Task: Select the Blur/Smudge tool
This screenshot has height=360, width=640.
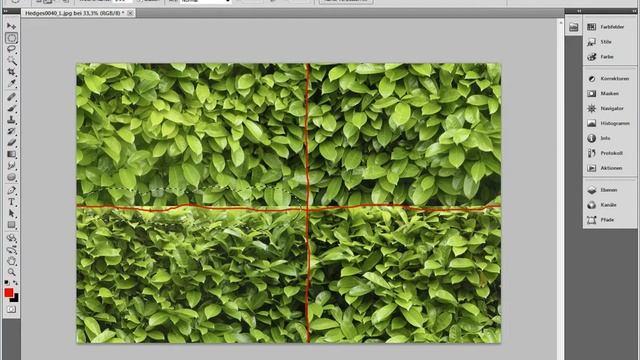Action: (11, 166)
